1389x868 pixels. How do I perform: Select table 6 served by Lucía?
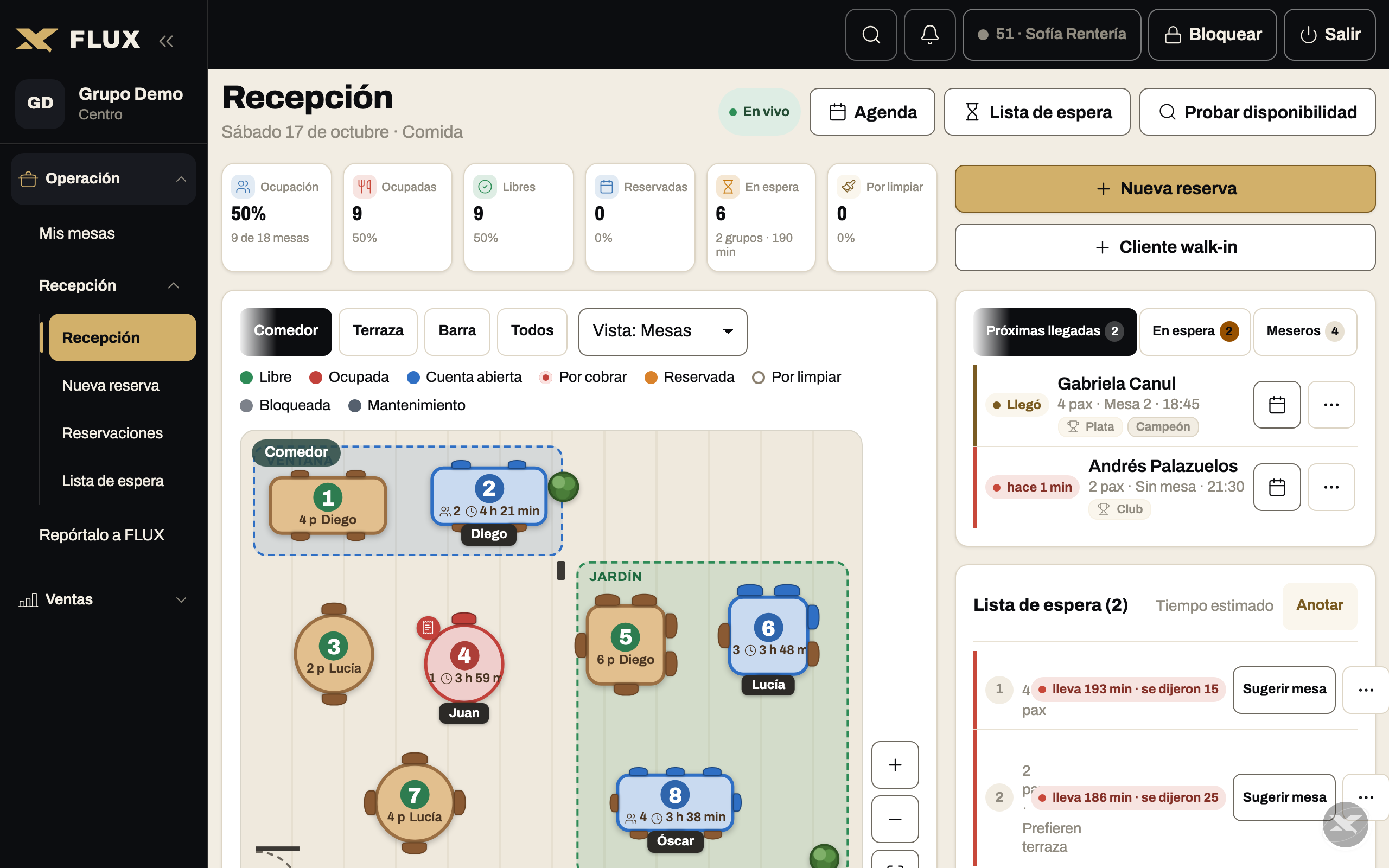point(768,636)
